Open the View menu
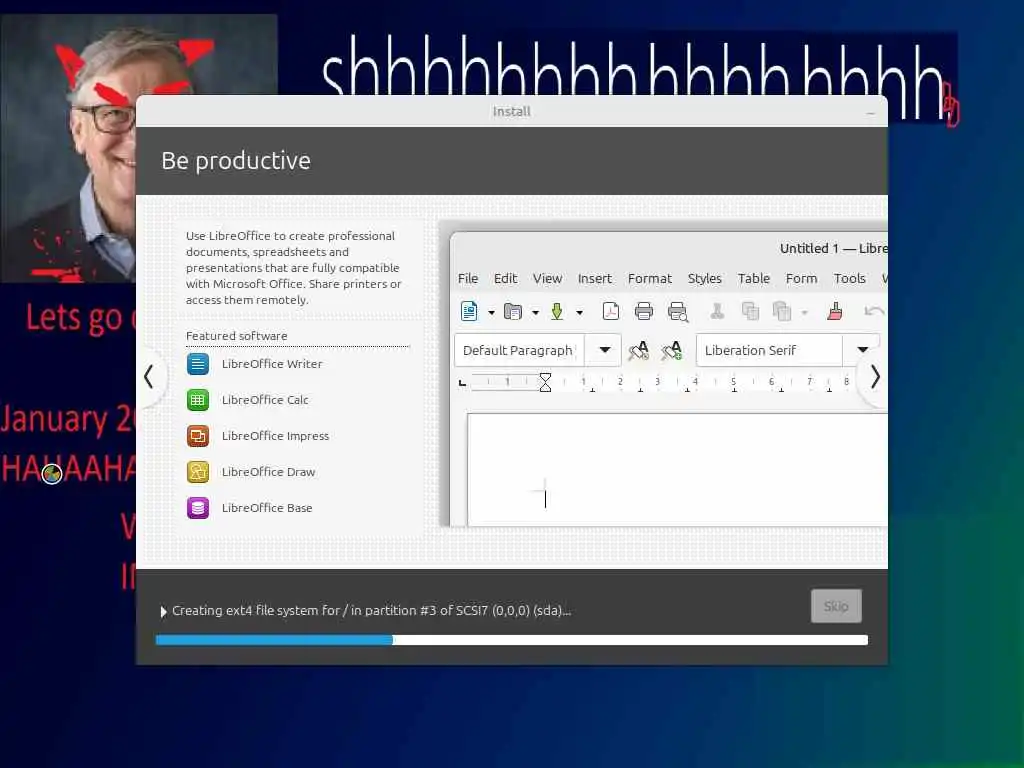1024x768 pixels. coord(547,279)
